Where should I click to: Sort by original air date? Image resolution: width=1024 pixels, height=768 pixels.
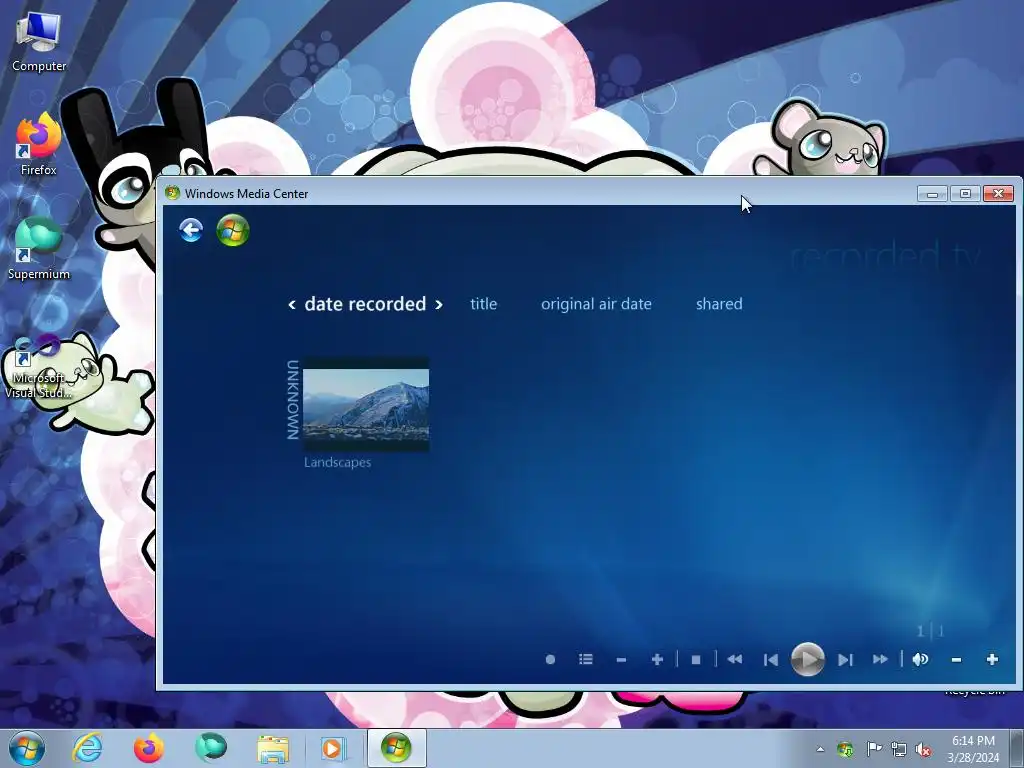[x=596, y=304]
